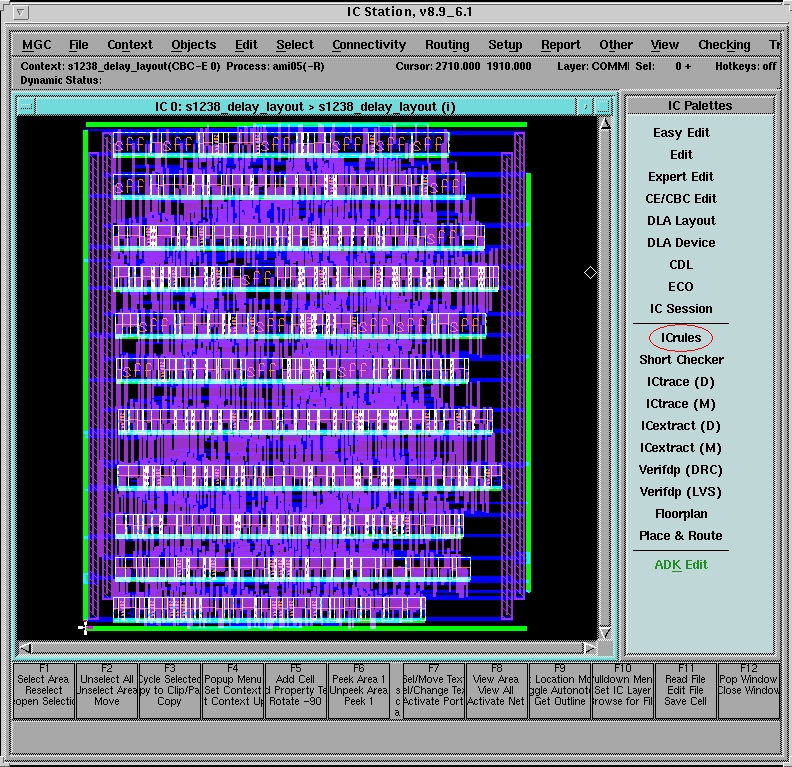Click the horizontal scrollbar right arrow

pos(590,648)
